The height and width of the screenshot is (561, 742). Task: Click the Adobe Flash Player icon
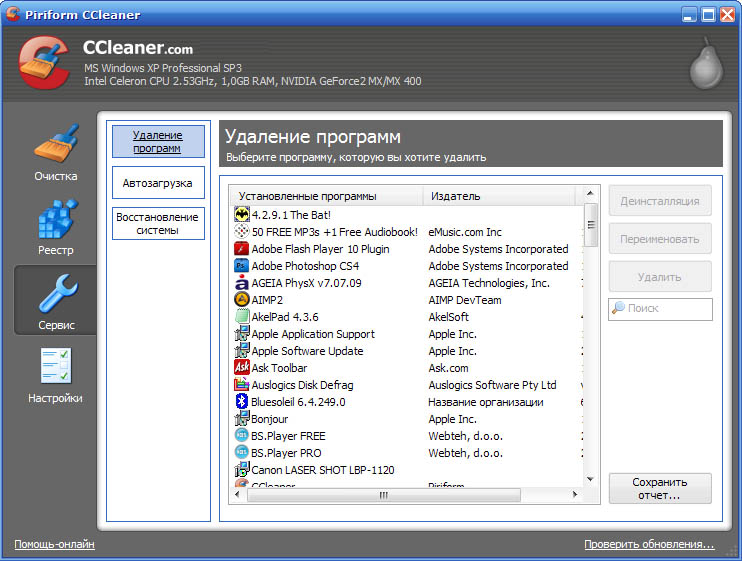(x=241, y=249)
